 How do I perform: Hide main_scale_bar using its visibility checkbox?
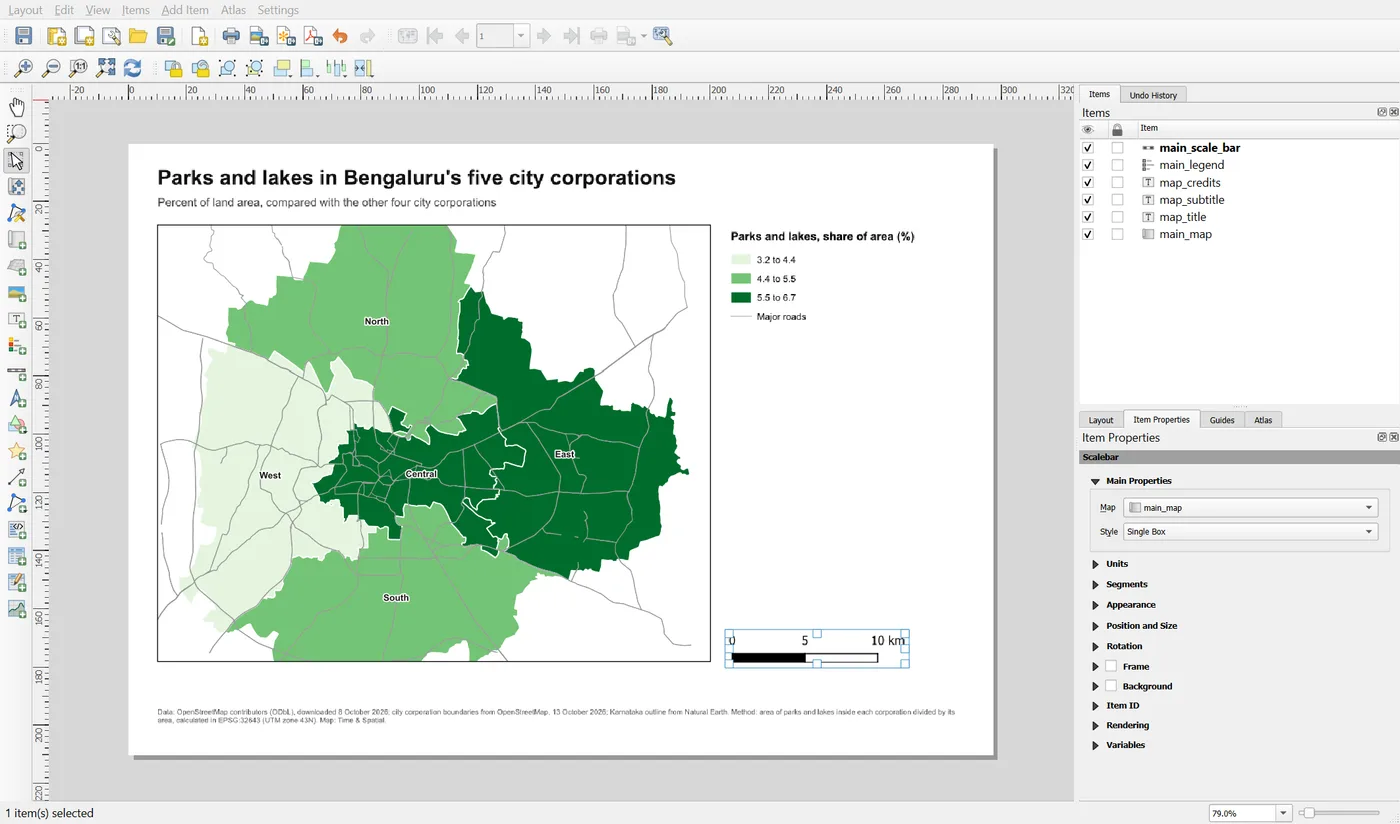pyautogui.click(x=1088, y=148)
